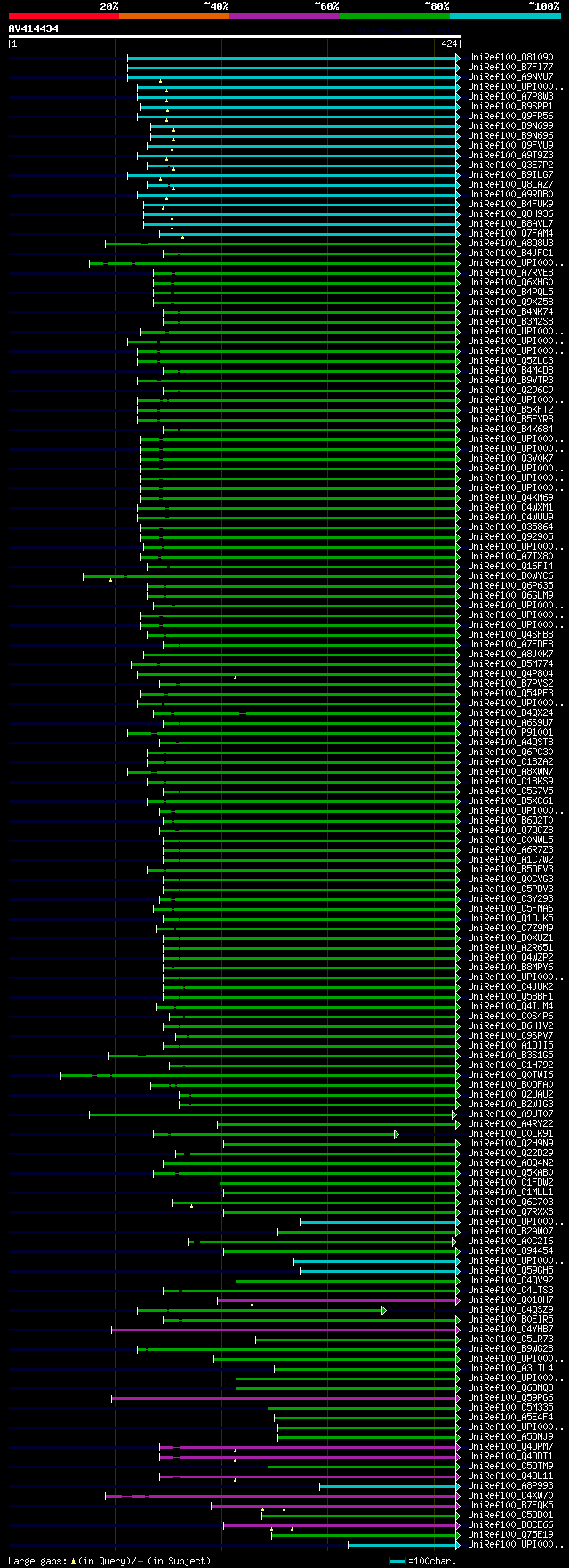The width and height of the screenshot is (569, 1568).
Task: Pick hit UniRef100_B5M774
Action: (510, 664)
